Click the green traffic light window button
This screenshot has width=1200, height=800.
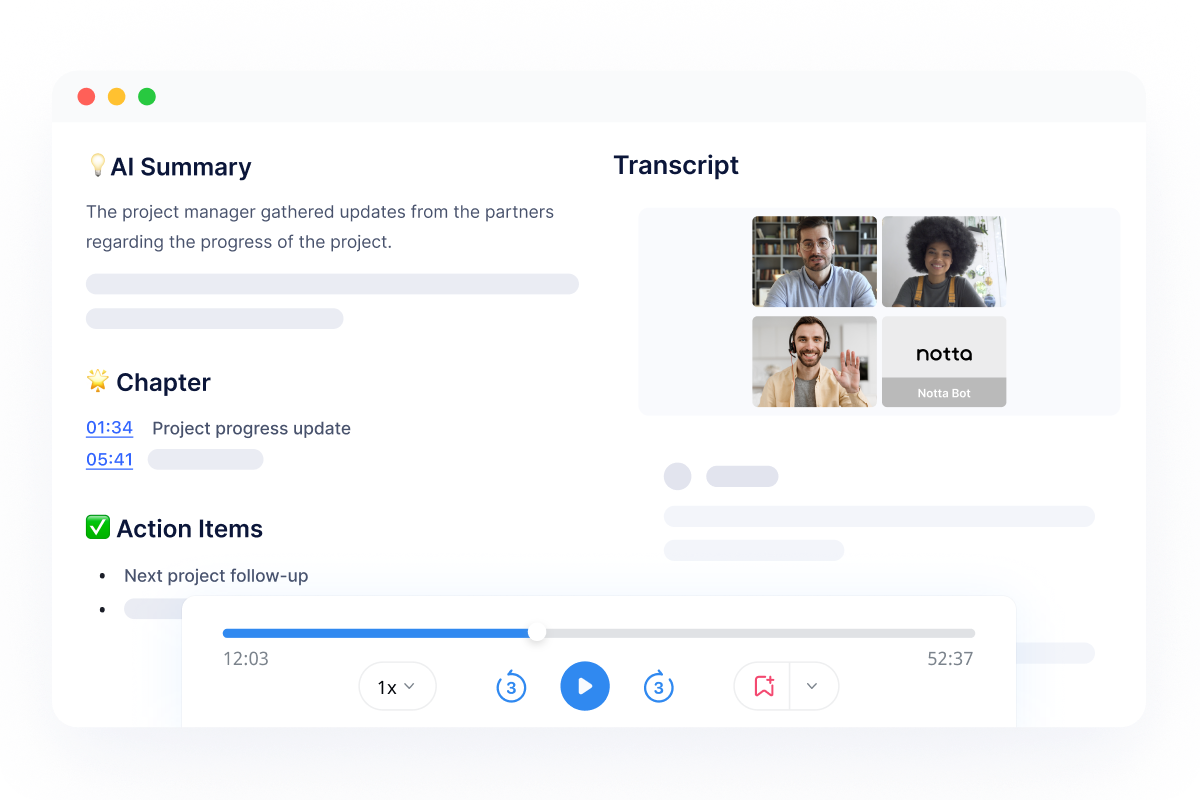147,96
